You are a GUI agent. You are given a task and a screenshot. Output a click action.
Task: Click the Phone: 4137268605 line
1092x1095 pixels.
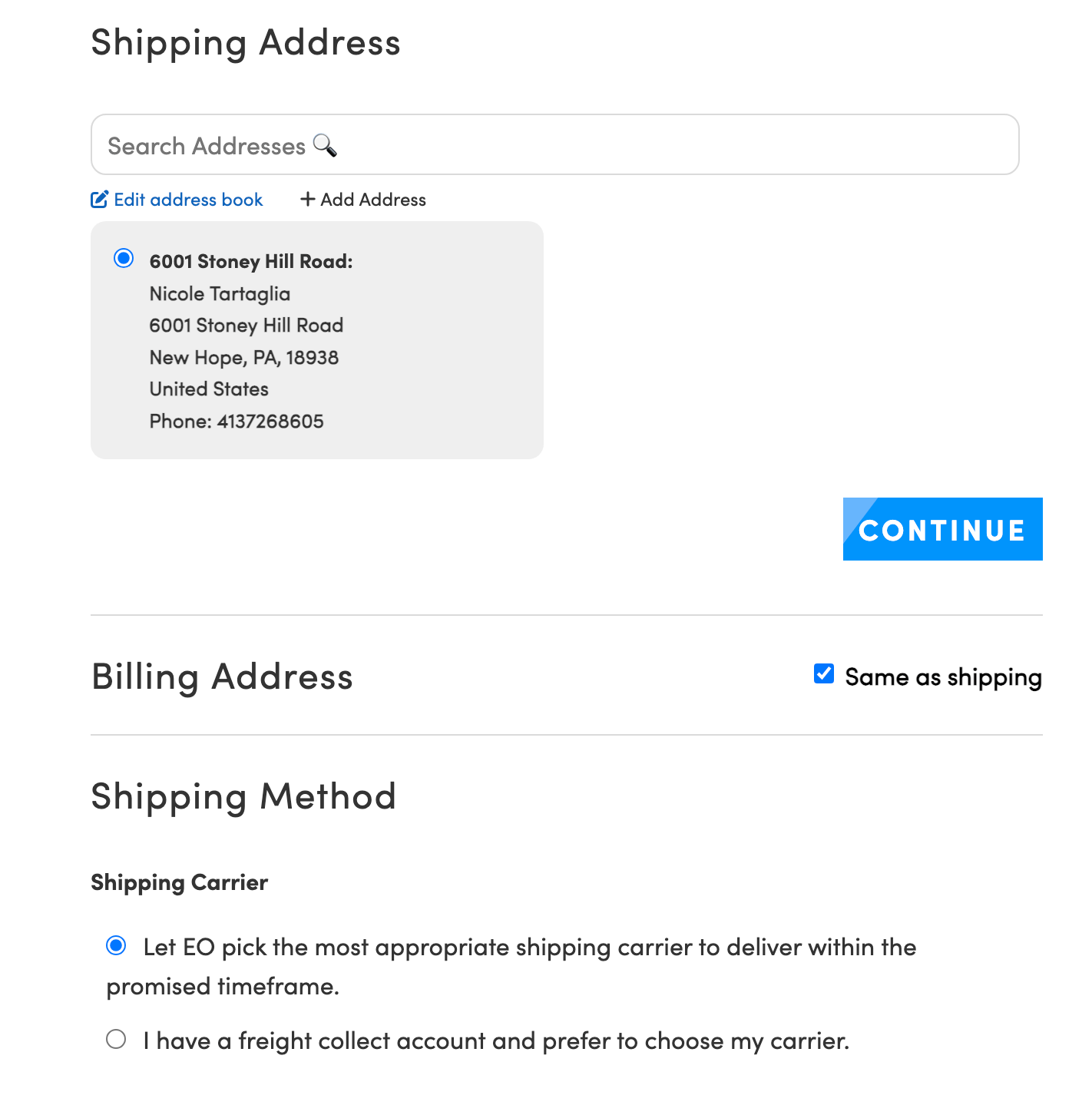tap(237, 422)
